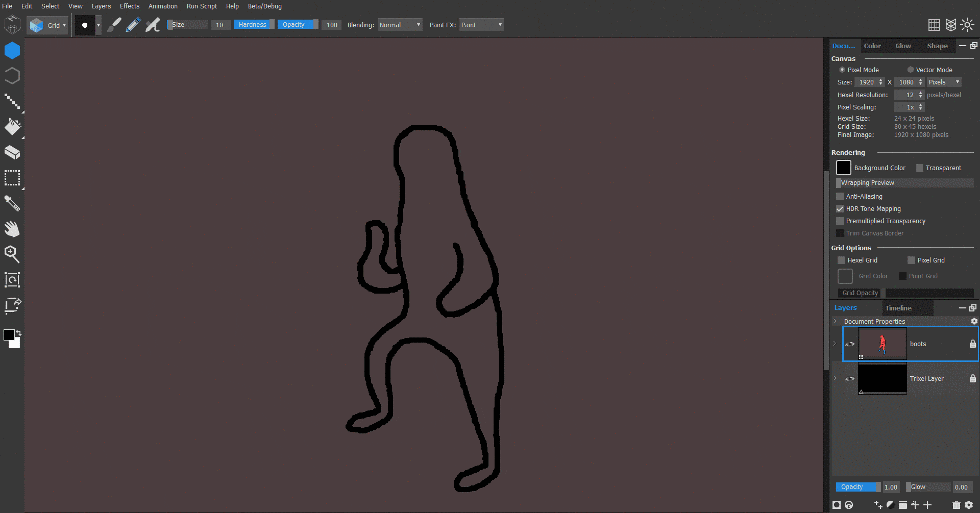Select the Vector Mode radio button

909,69
